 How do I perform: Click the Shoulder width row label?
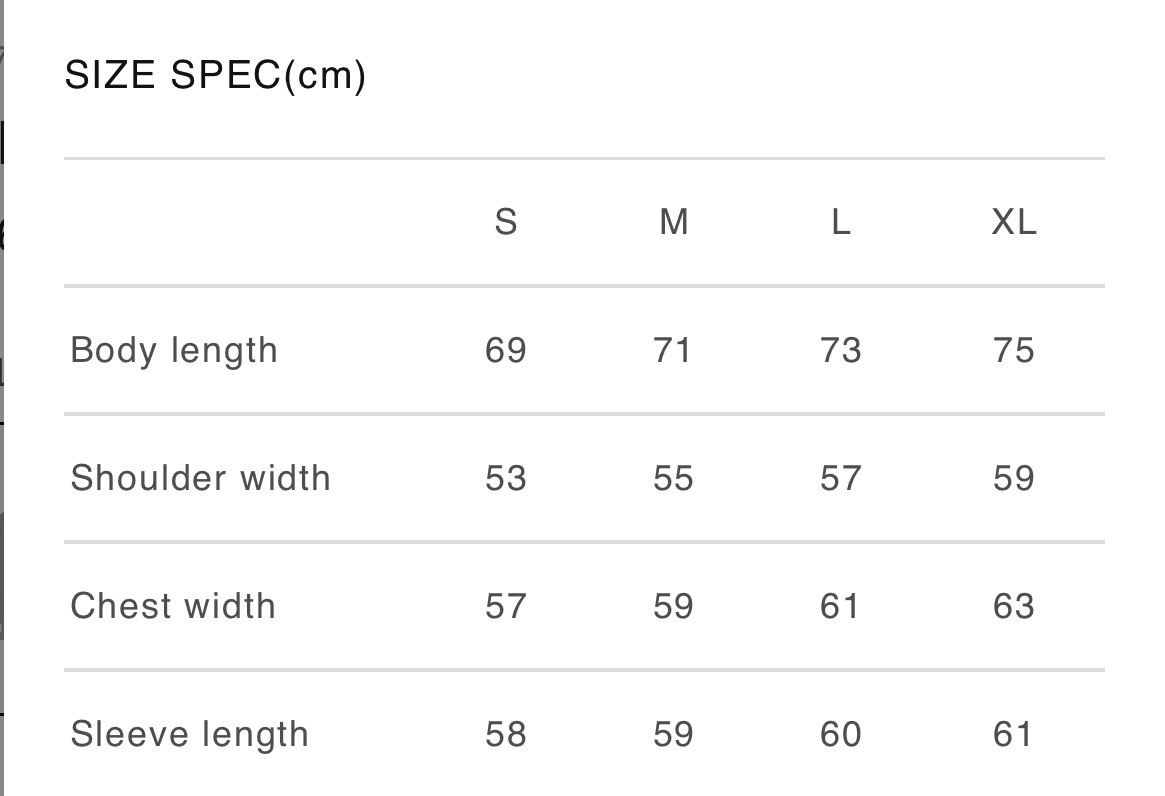(x=200, y=478)
